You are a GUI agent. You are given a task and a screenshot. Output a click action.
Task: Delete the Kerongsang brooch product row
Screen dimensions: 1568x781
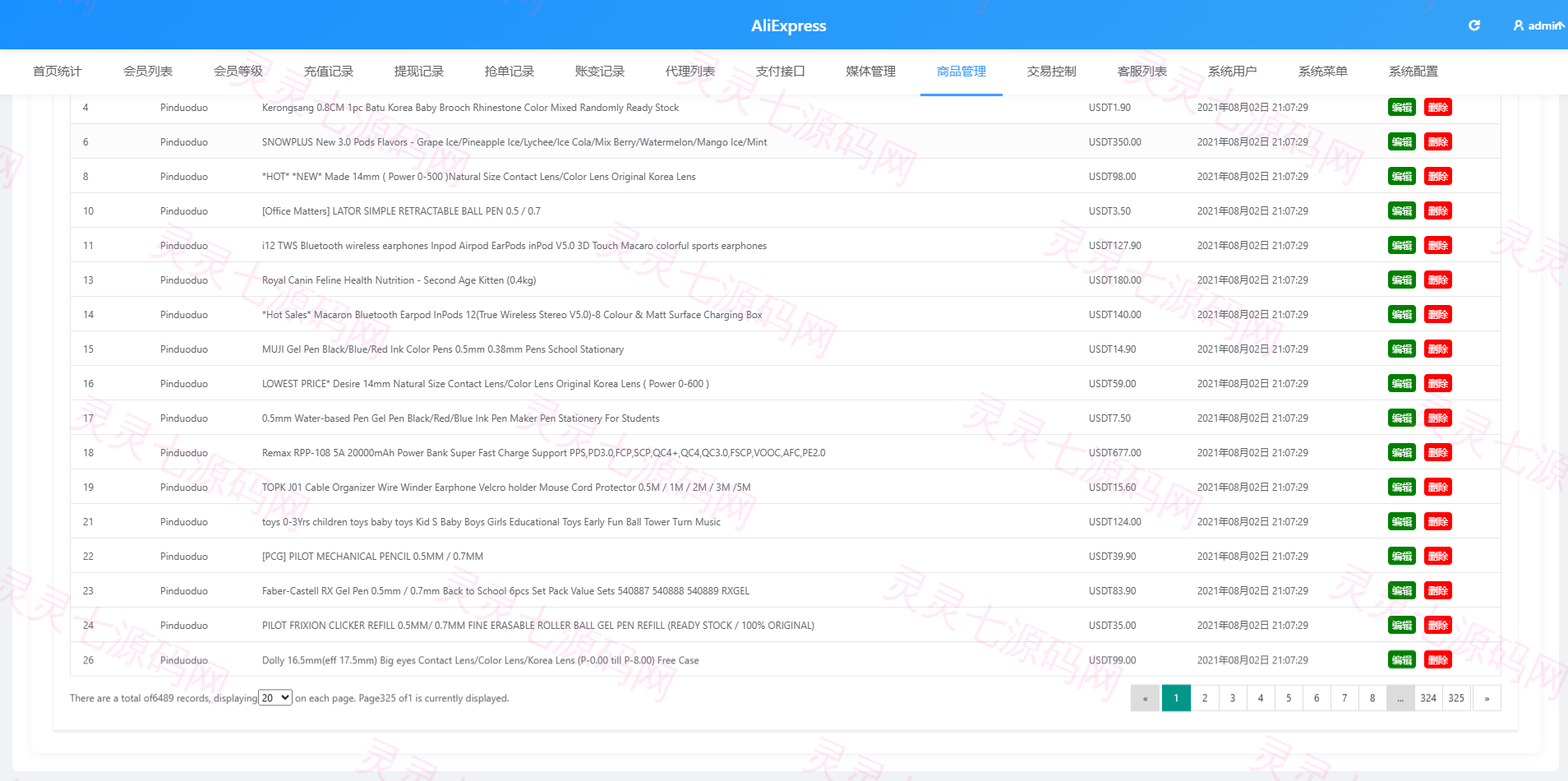(x=1438, y=108)
